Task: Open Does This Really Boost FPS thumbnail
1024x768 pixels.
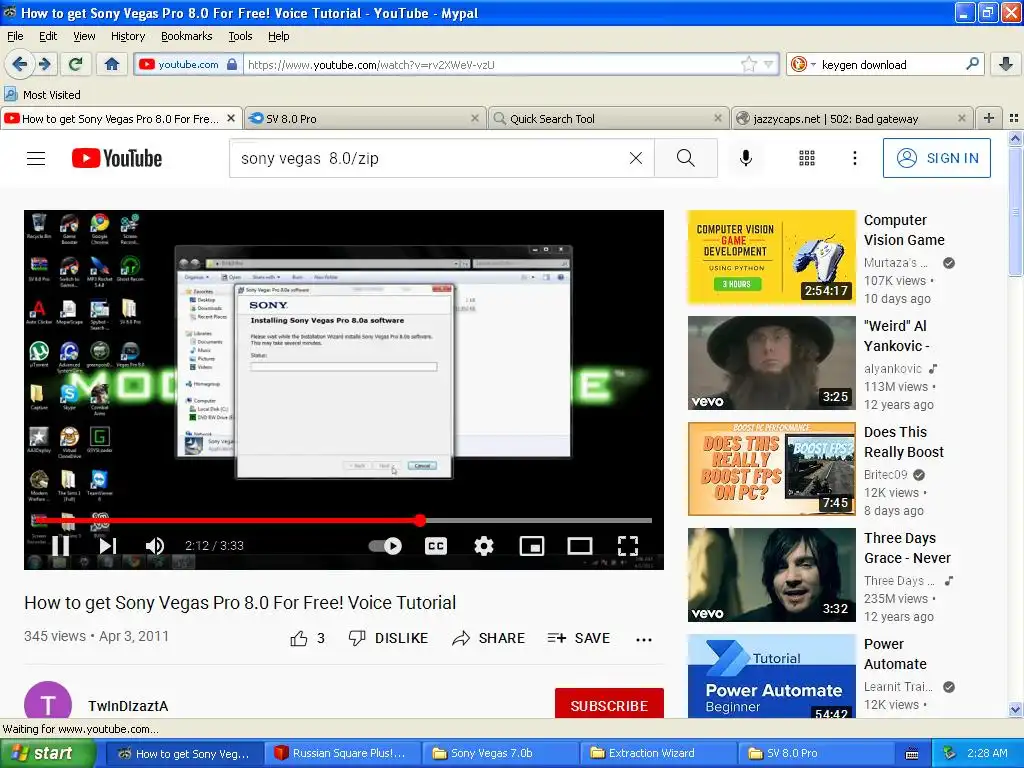Action: (771, 469)
